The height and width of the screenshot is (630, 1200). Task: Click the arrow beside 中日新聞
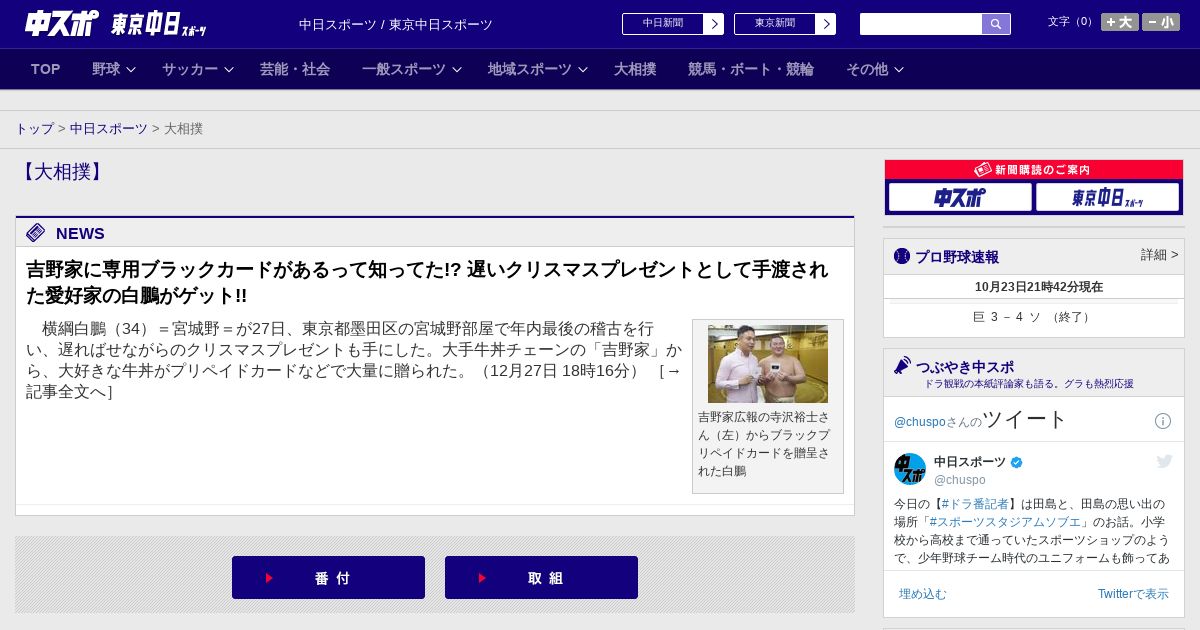(714, 24)
